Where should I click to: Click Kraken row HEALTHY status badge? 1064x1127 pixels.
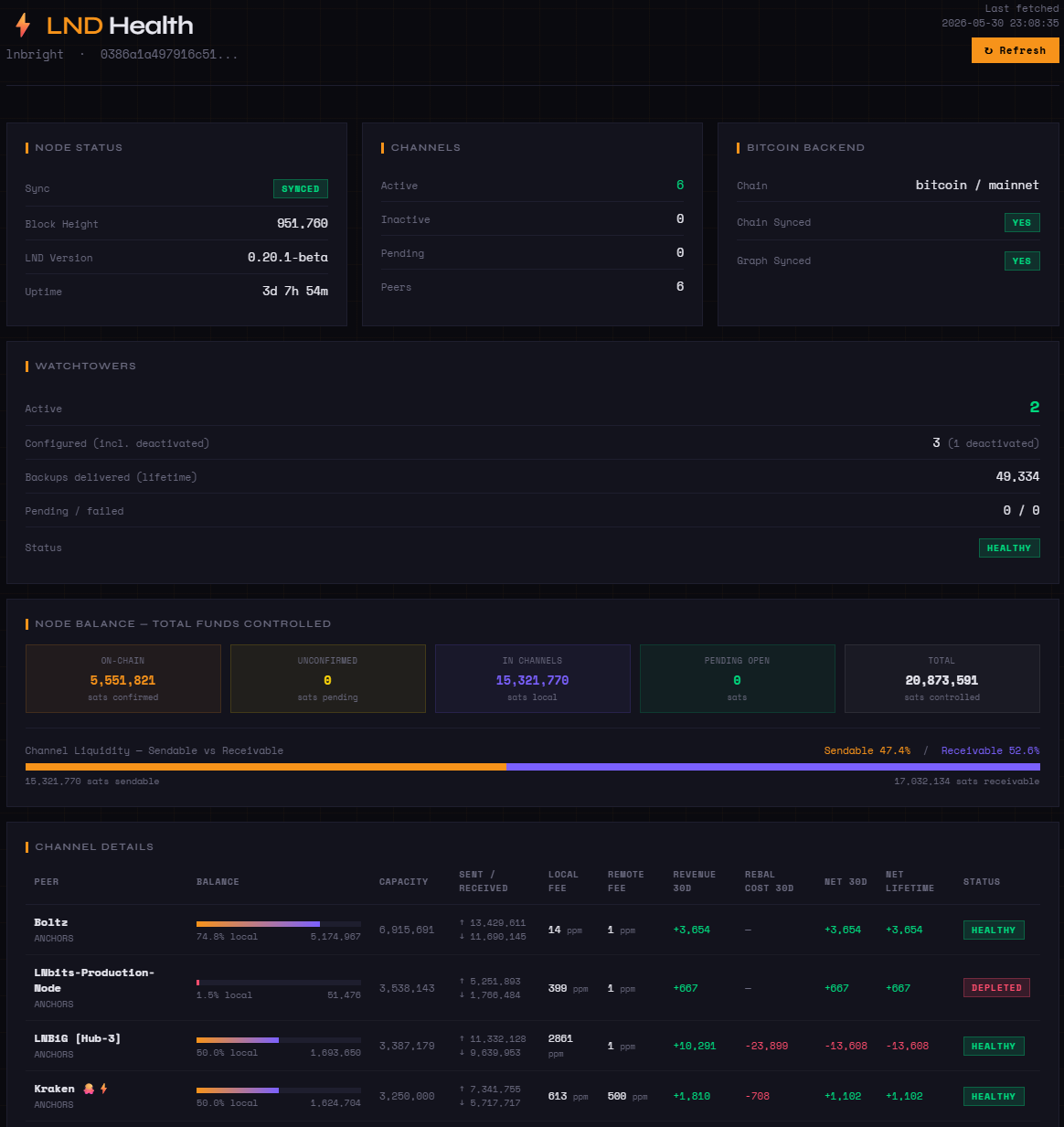(x=994, y=1096)
